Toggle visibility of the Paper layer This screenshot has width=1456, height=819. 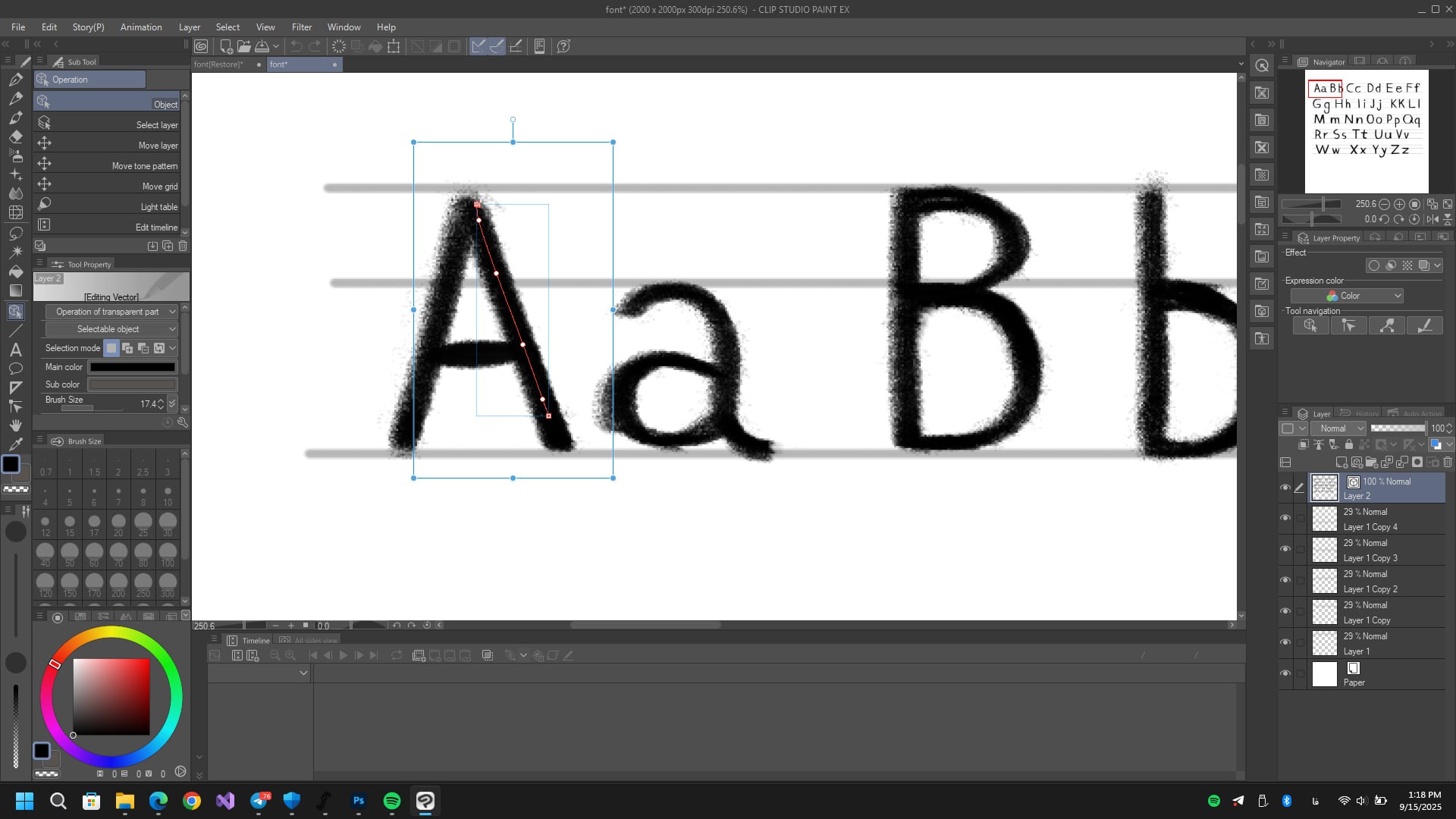coord(1285,673)
